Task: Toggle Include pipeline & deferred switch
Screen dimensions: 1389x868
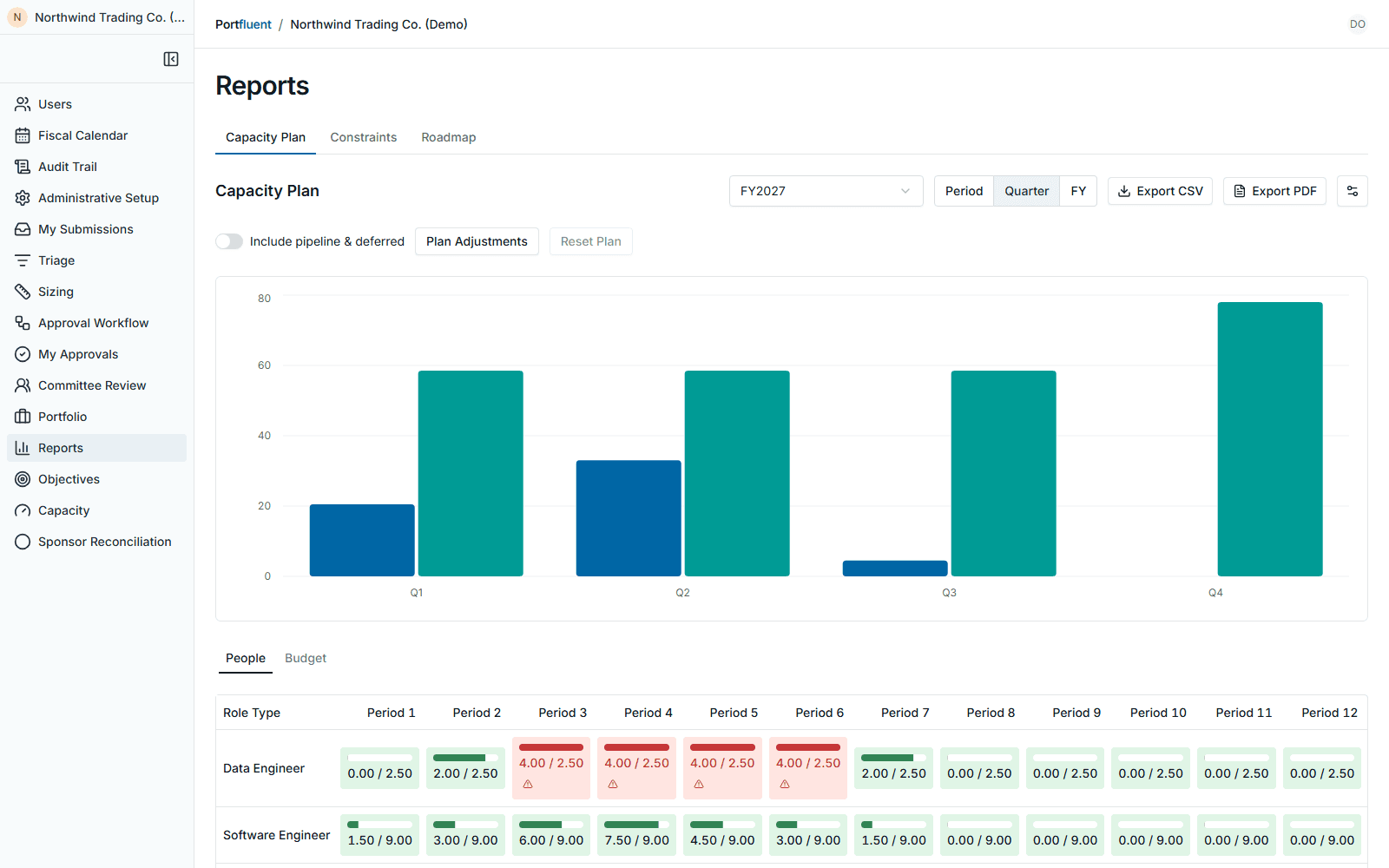Action: (229, 241)
